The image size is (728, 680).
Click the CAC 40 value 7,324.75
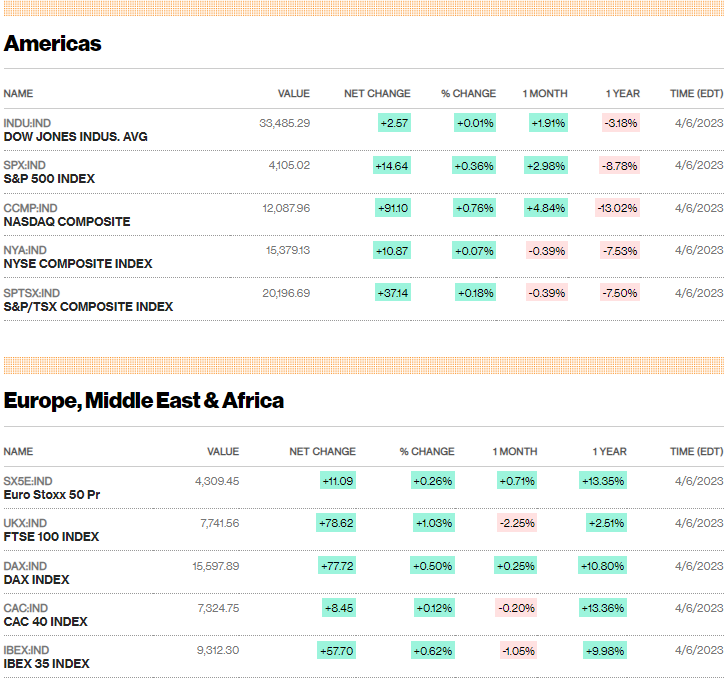coord(219,608)
